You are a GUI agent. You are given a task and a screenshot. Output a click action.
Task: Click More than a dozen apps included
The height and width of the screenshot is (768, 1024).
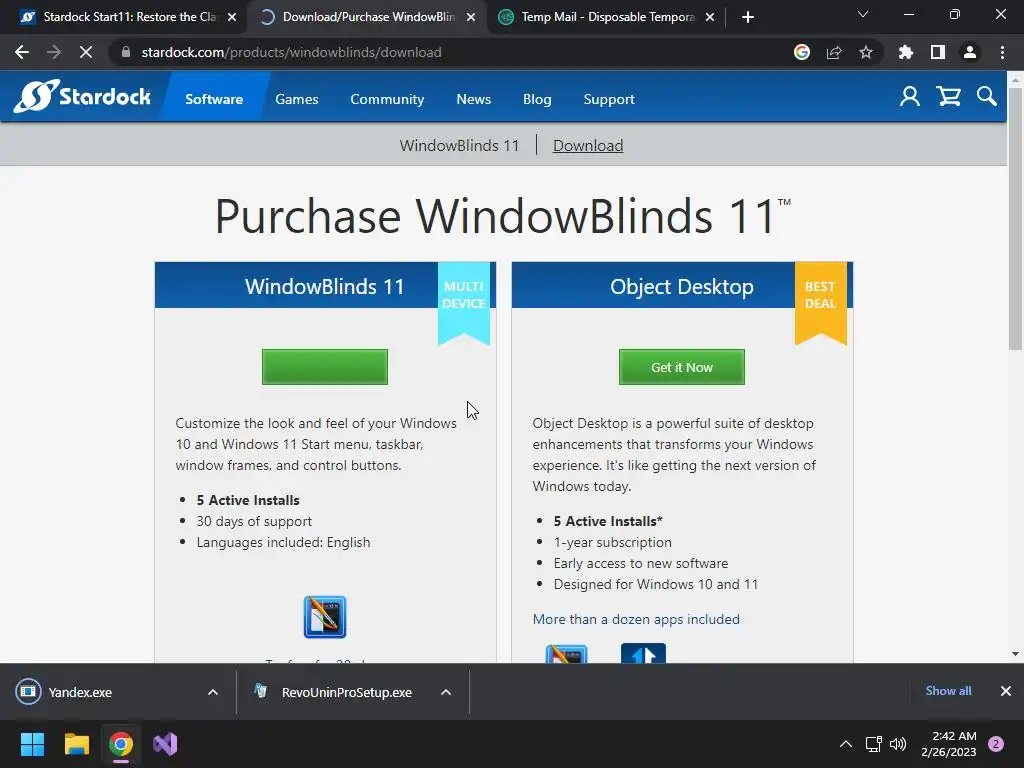coord(636,619)
